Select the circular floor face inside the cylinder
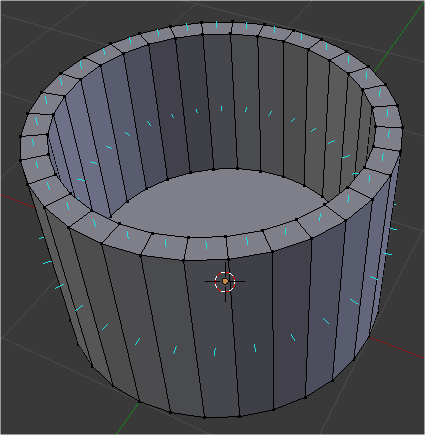 click(220, 203)
